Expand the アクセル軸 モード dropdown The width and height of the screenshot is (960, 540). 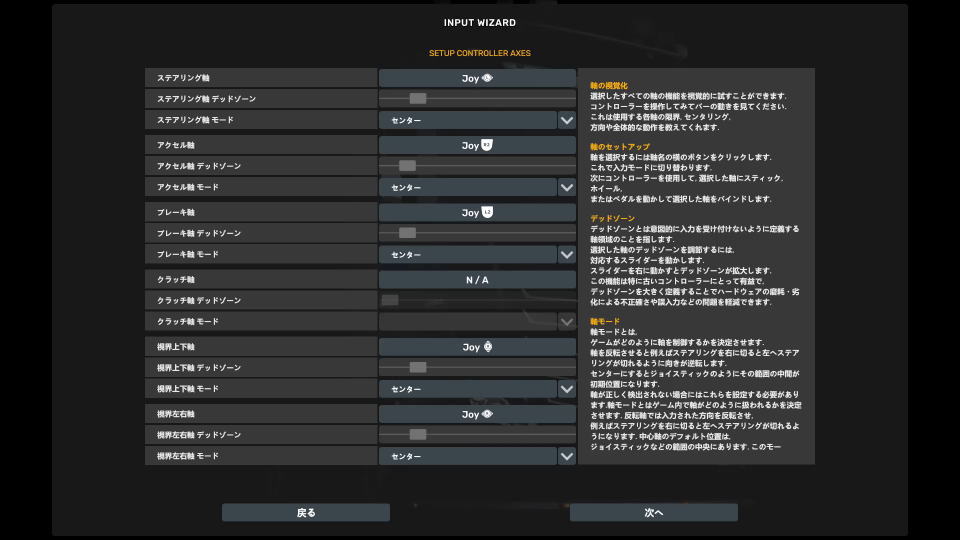(567, 187)
